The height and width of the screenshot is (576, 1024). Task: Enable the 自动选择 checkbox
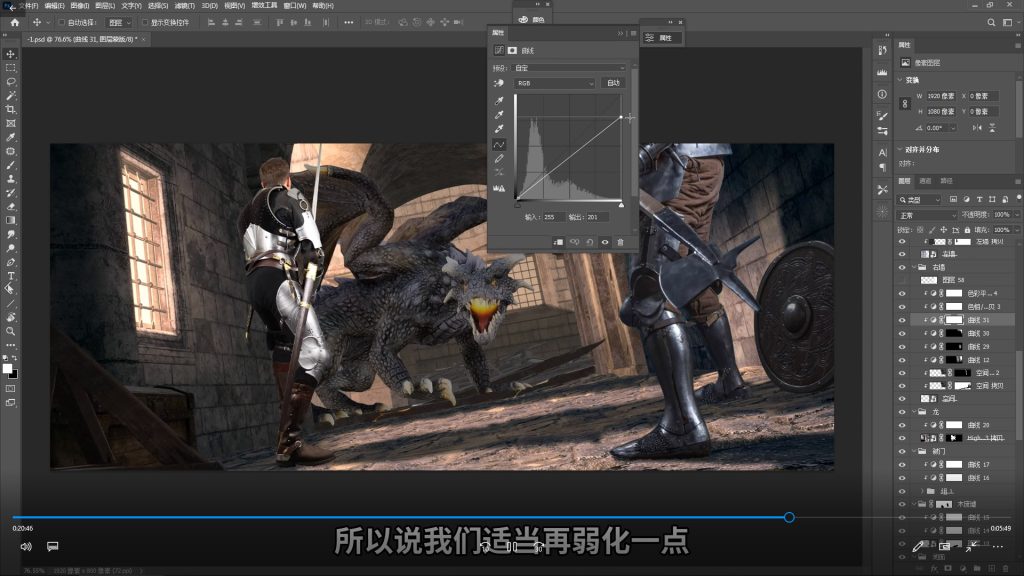(x=61, y=22)
